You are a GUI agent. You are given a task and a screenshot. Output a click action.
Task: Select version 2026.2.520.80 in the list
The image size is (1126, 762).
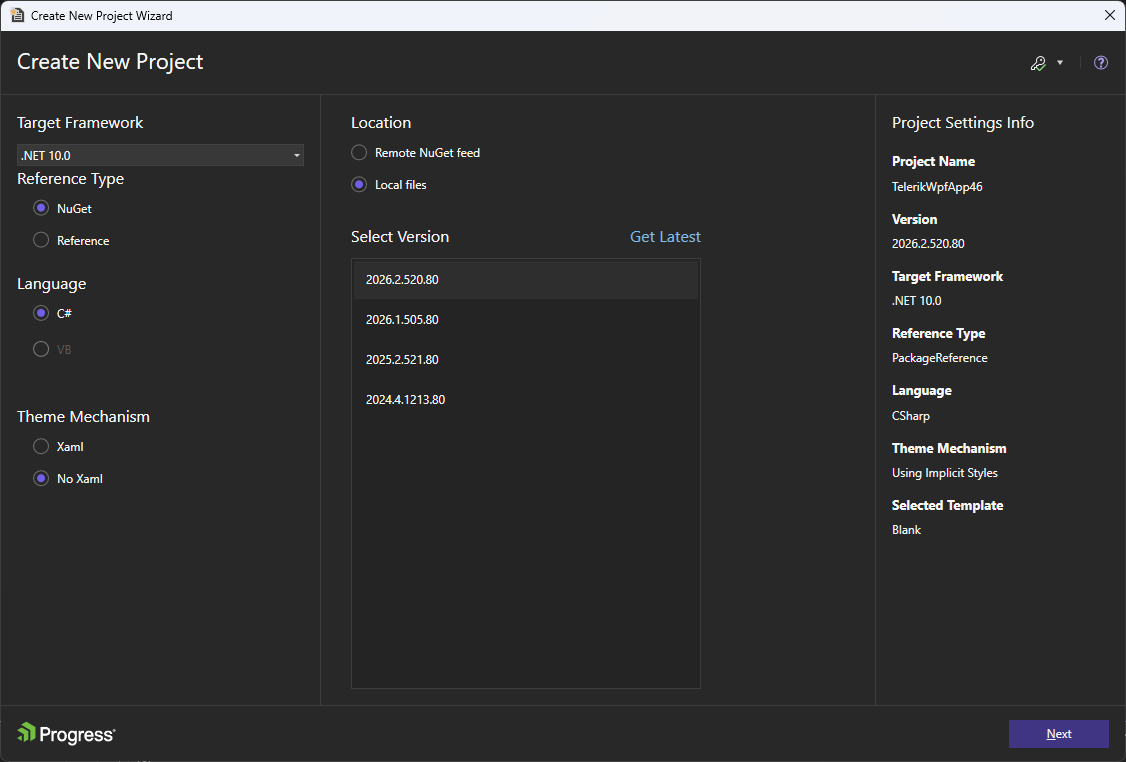[x=526, y=279]
